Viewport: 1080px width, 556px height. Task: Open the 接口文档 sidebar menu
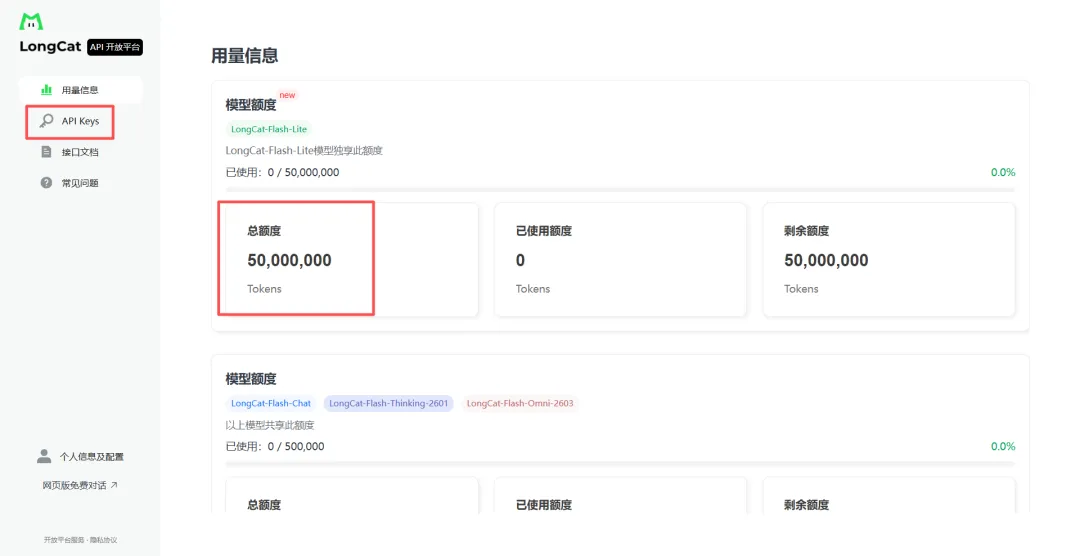click(x=81, y=152)
